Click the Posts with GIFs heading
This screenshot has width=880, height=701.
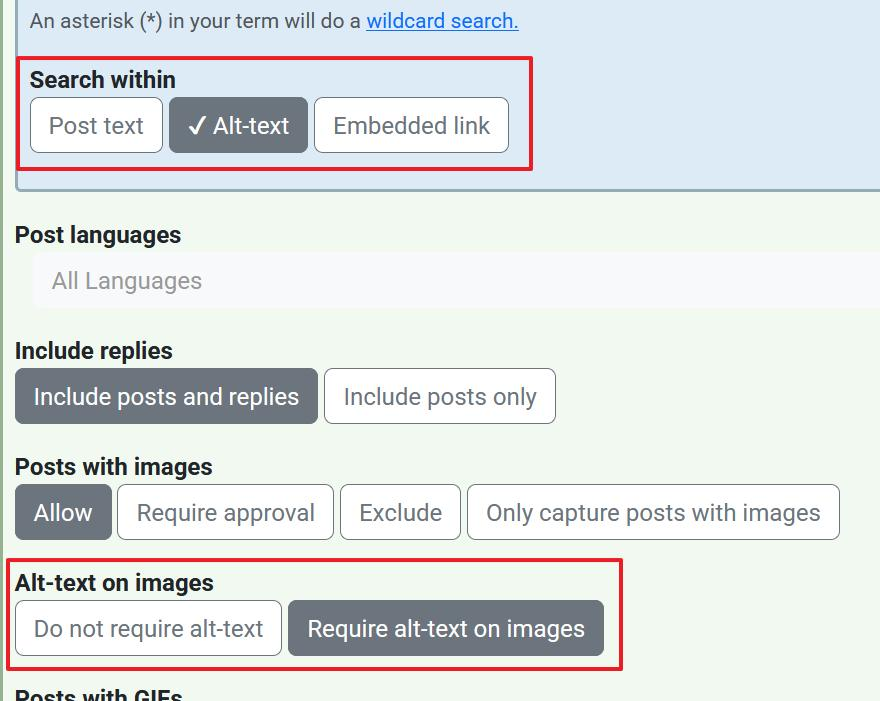click(98, 694)
